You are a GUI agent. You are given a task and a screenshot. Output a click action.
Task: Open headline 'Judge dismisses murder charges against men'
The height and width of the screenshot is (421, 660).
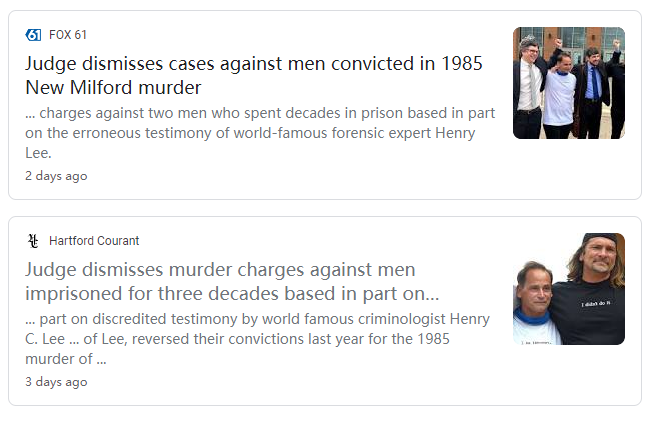tap(220, 270)
